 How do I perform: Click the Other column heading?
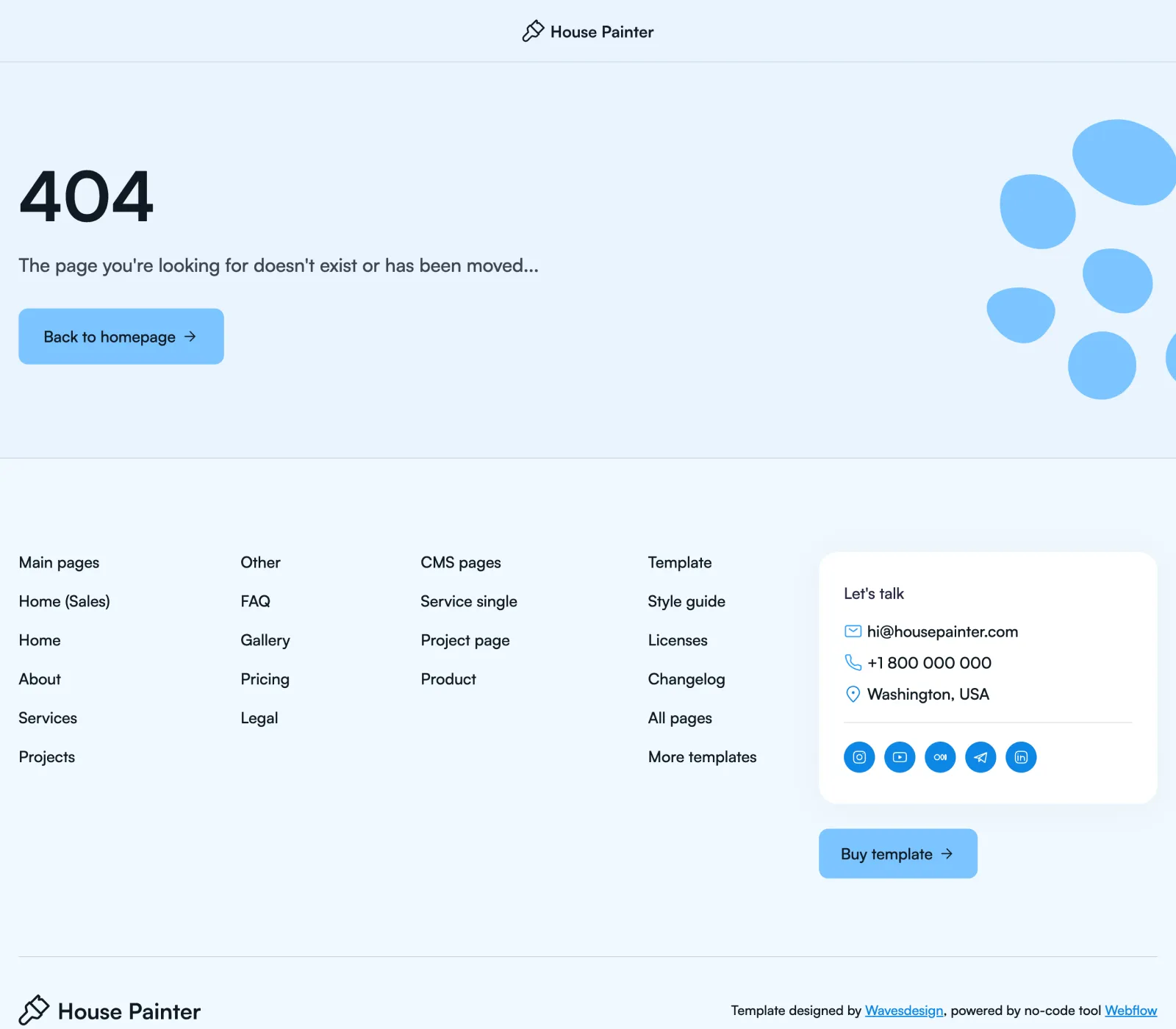(260, 562)
